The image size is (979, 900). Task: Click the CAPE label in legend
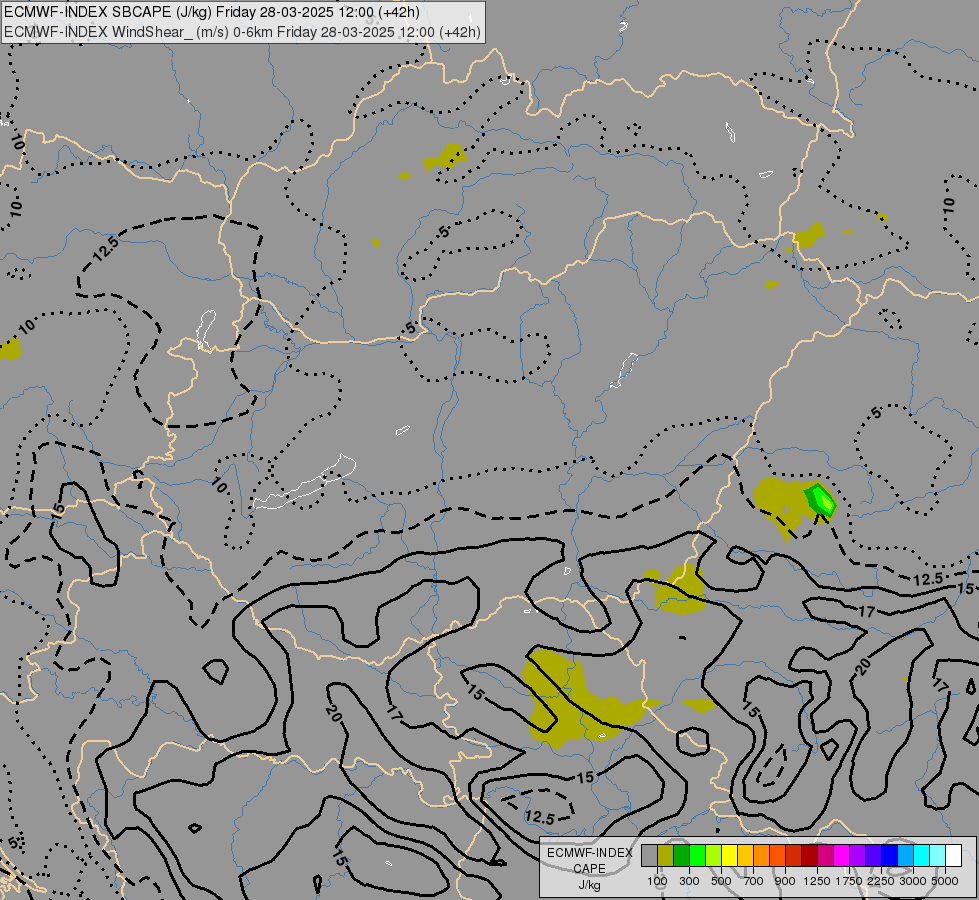coord(589,869)
